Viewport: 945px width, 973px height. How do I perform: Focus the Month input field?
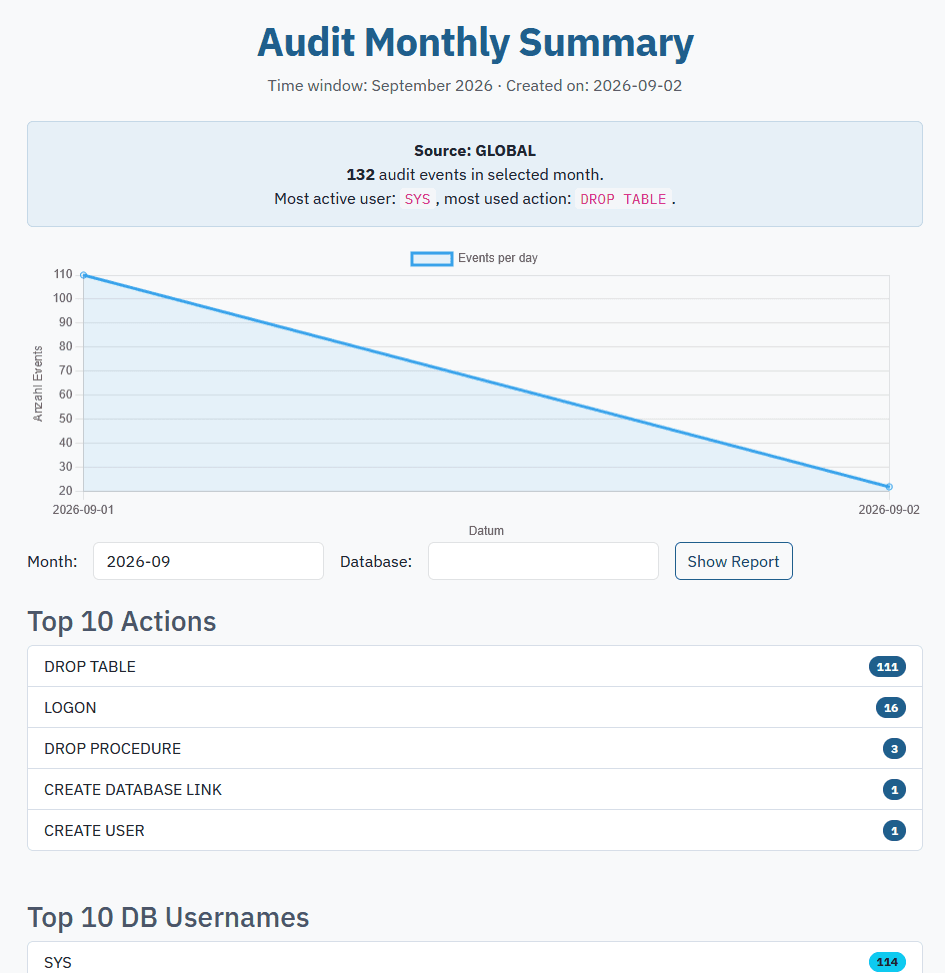[208, 561]
